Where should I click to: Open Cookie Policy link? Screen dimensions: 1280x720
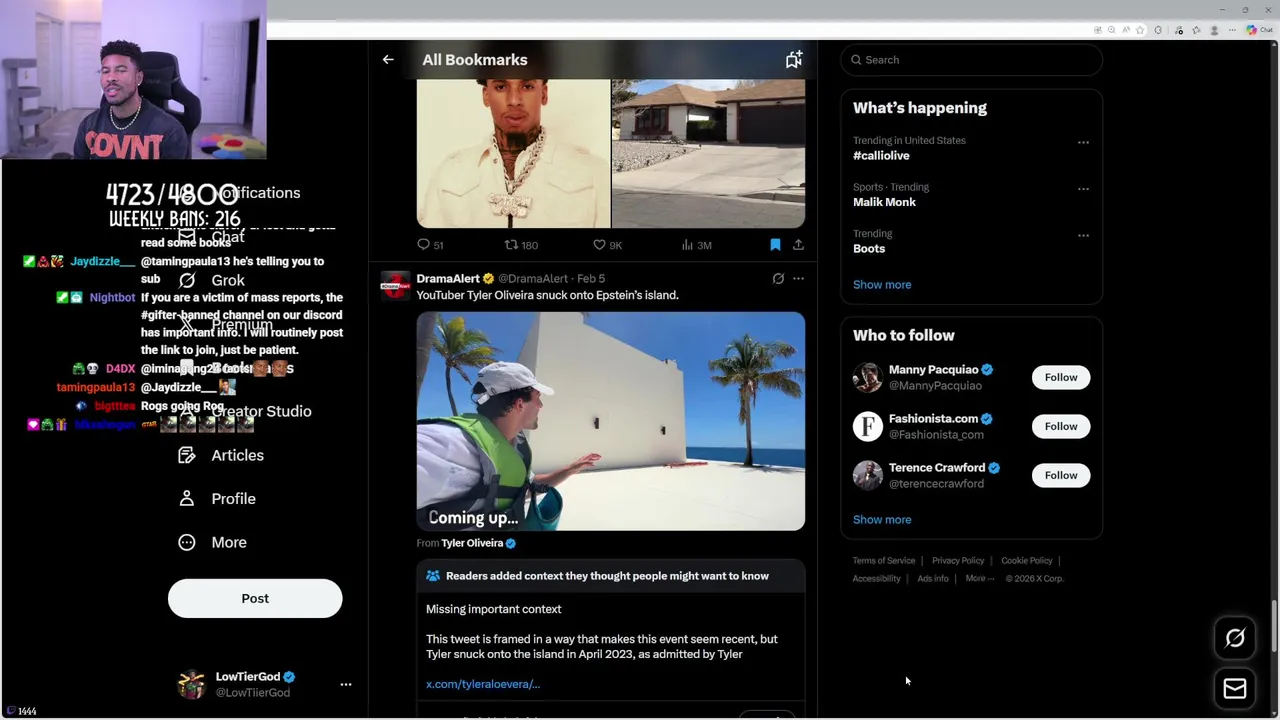point(1027,561)
